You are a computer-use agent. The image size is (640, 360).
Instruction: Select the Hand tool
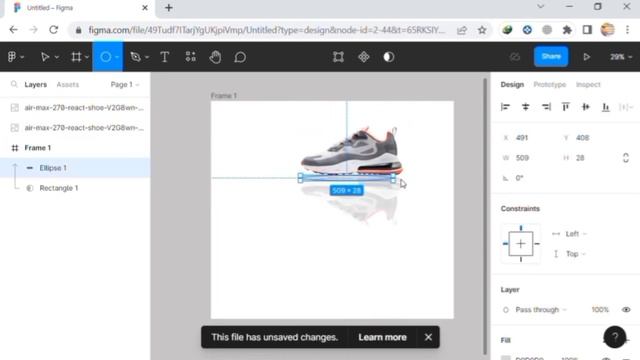pyautogui.click(x=215, y=57)
